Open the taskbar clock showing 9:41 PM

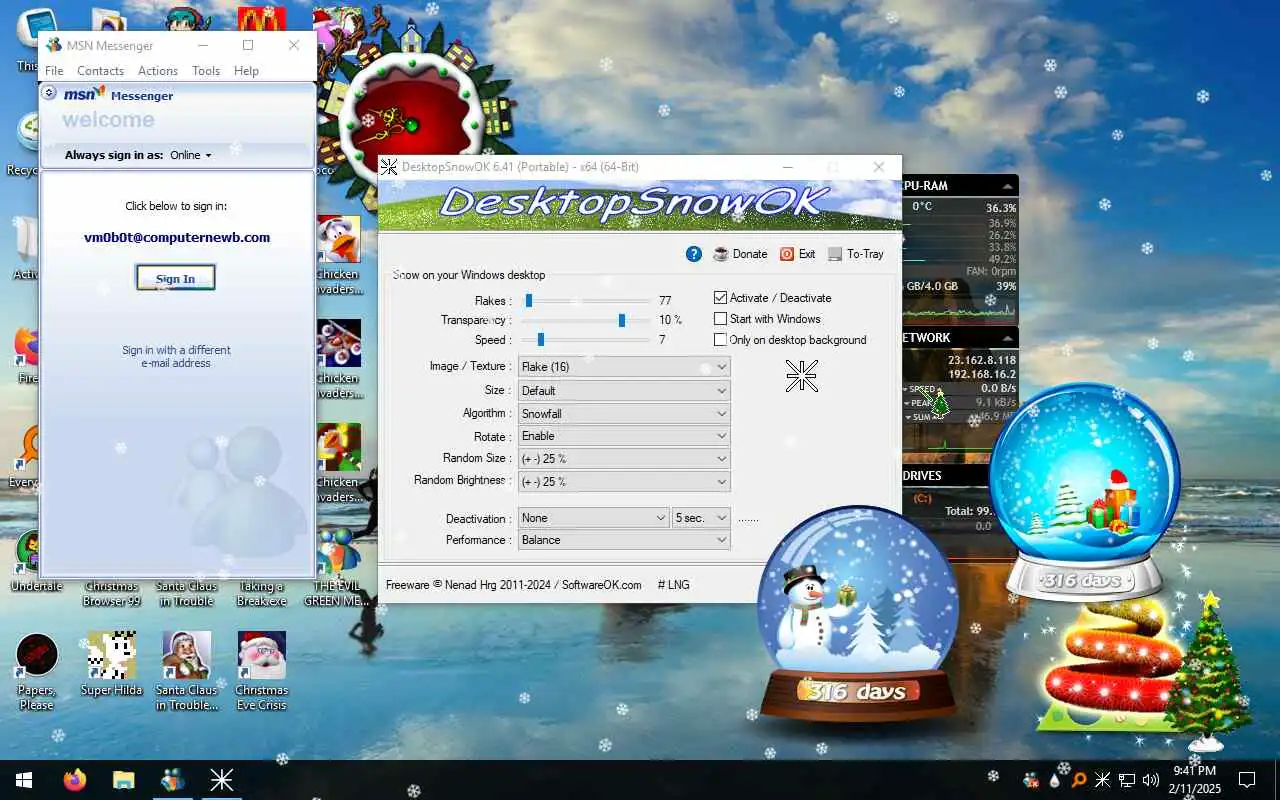1194,780
